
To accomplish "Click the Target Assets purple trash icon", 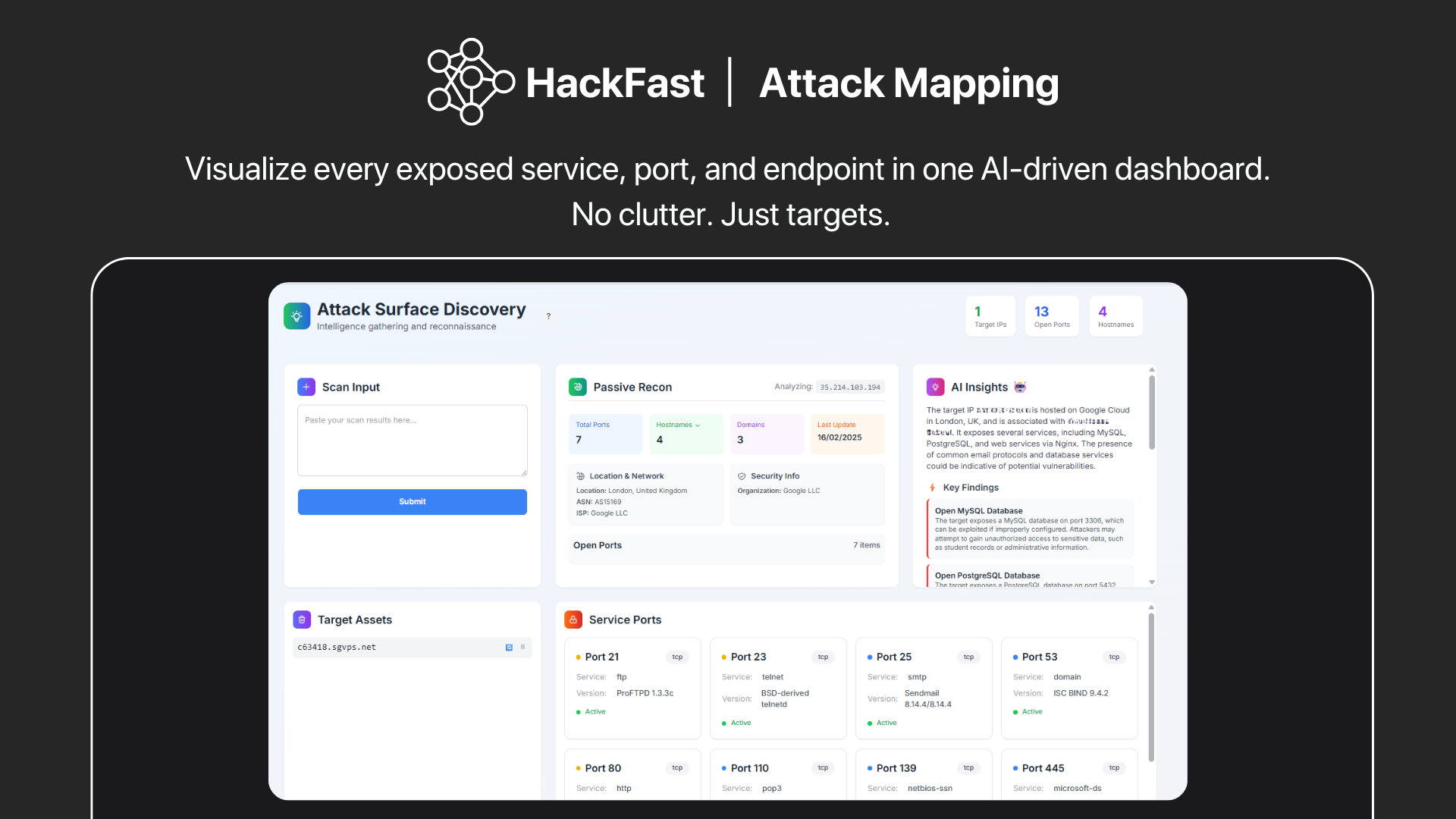I will [x=302, y=620].
